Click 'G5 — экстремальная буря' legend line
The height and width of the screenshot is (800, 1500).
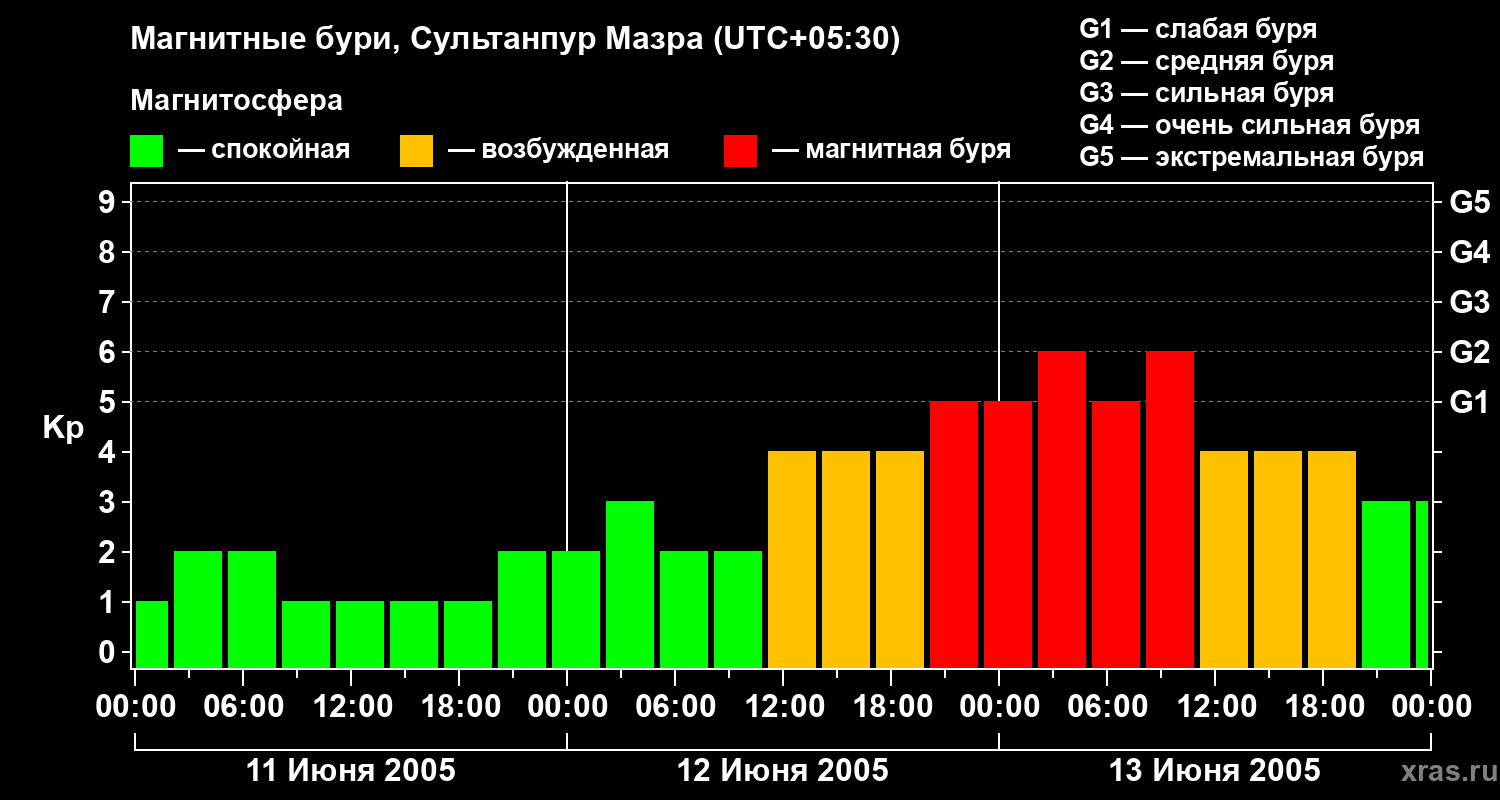pos(1252,157)
